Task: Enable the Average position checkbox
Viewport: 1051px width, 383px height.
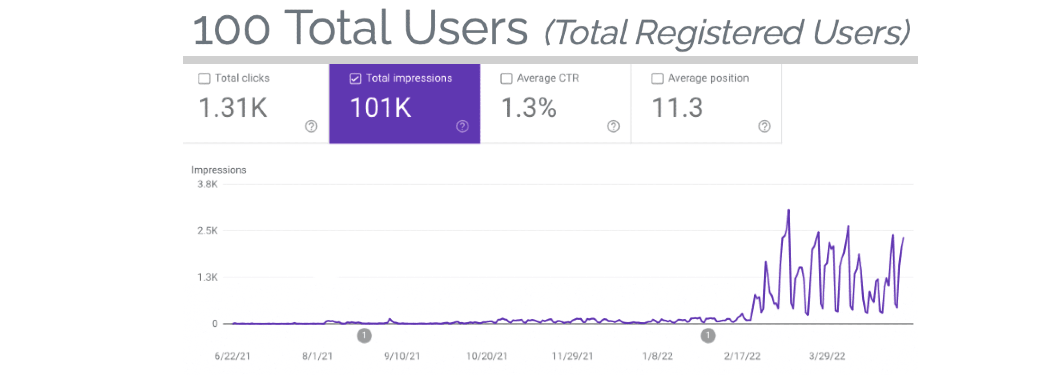Action: pos(658,78)
